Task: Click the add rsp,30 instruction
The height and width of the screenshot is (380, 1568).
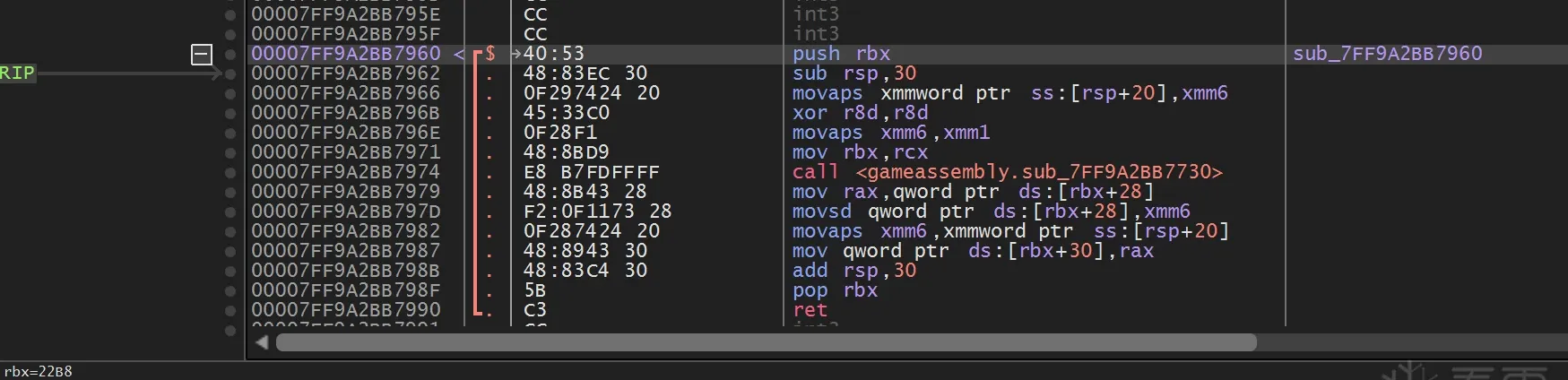Action: pos(854,271)
